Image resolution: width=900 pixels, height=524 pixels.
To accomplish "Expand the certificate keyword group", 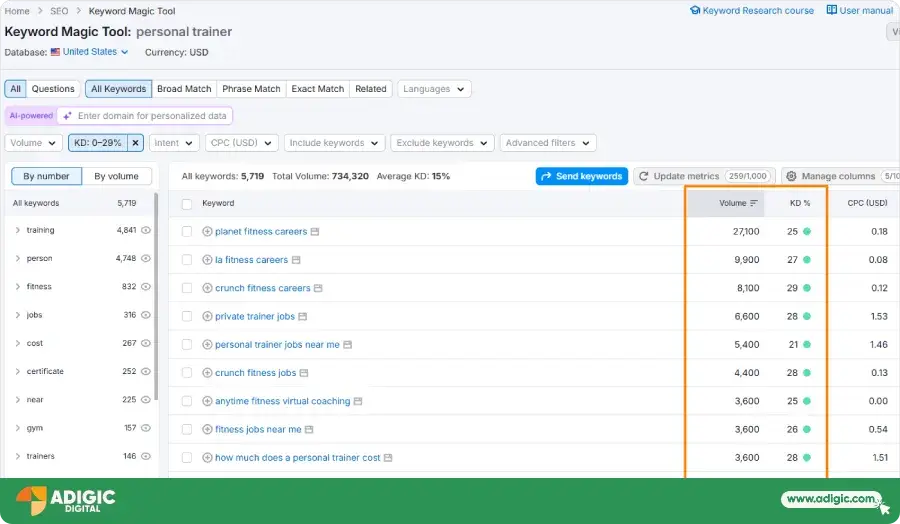I will click(17, 371).
